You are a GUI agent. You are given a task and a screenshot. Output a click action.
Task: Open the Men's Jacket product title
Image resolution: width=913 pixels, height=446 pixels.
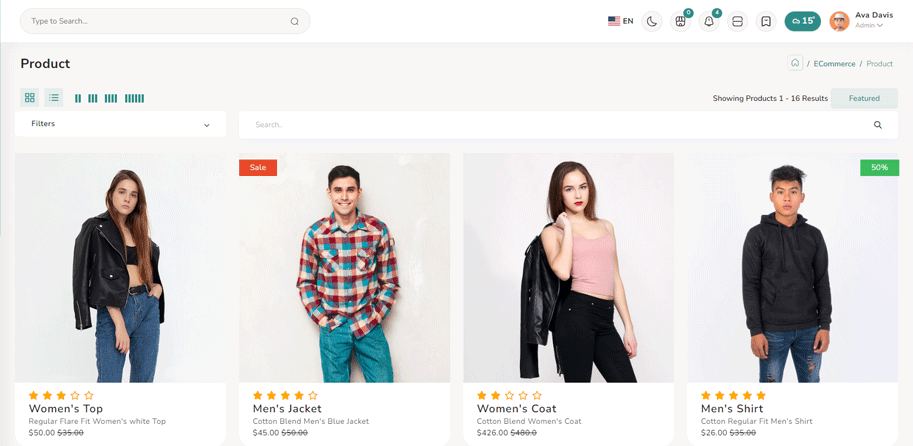287,409
